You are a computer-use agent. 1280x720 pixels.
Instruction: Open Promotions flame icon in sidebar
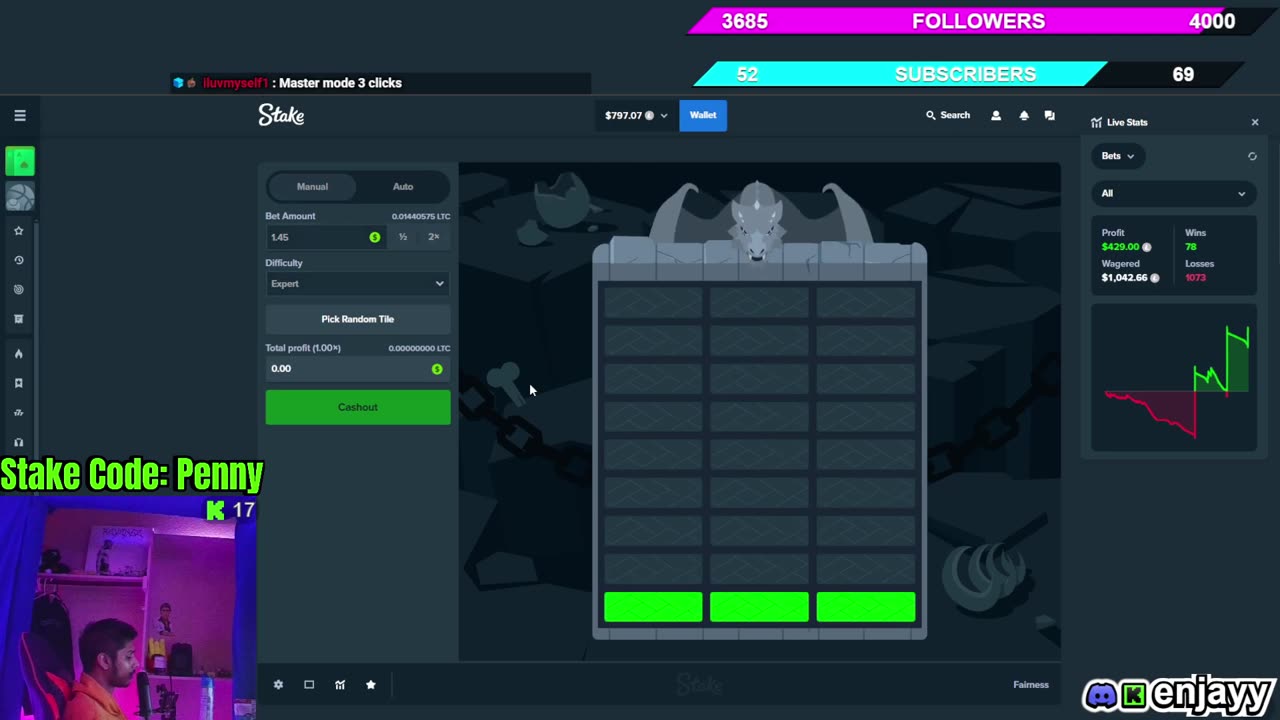coord(18,354)
